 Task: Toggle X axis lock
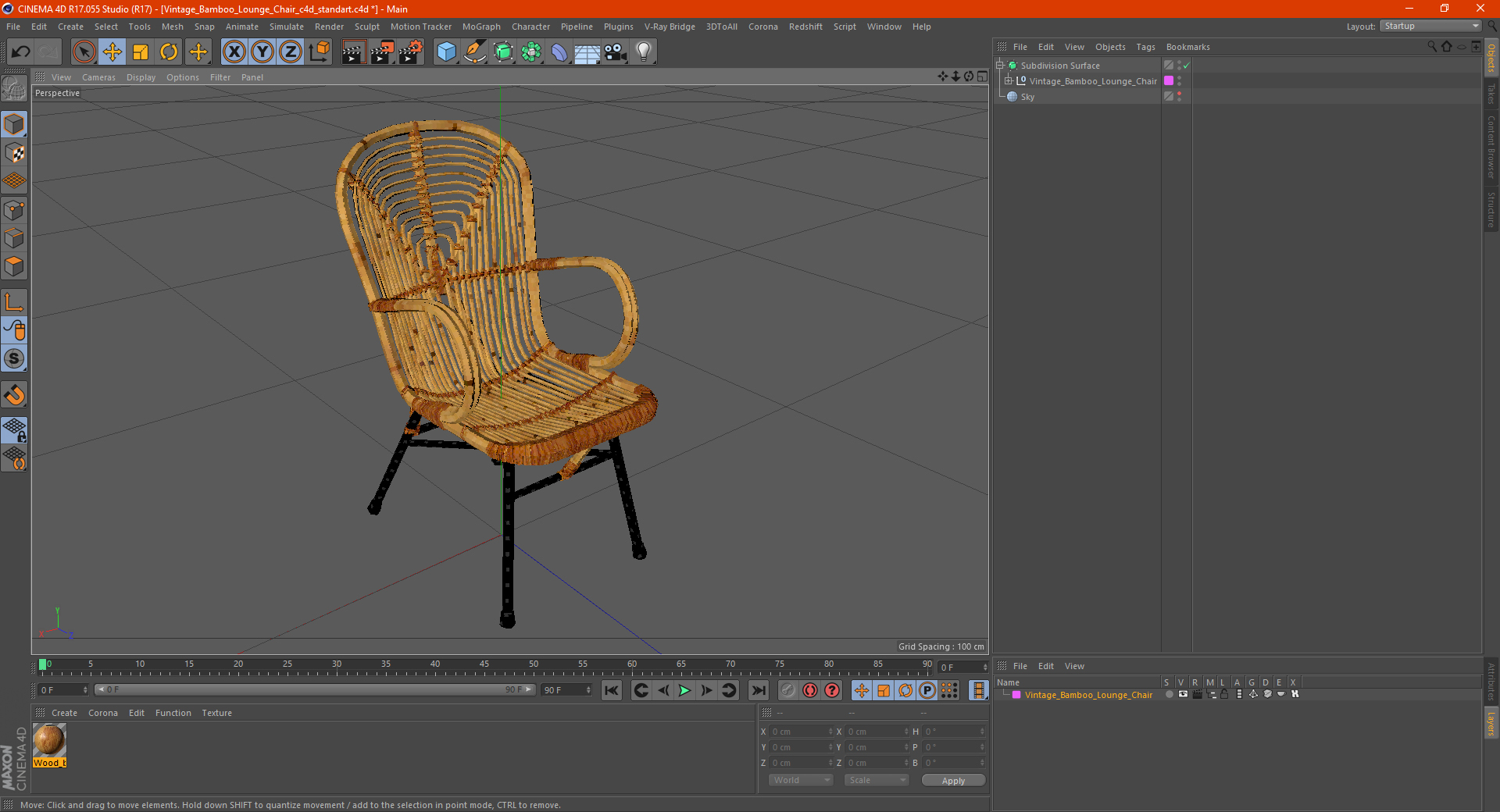(x=234, y=52)
